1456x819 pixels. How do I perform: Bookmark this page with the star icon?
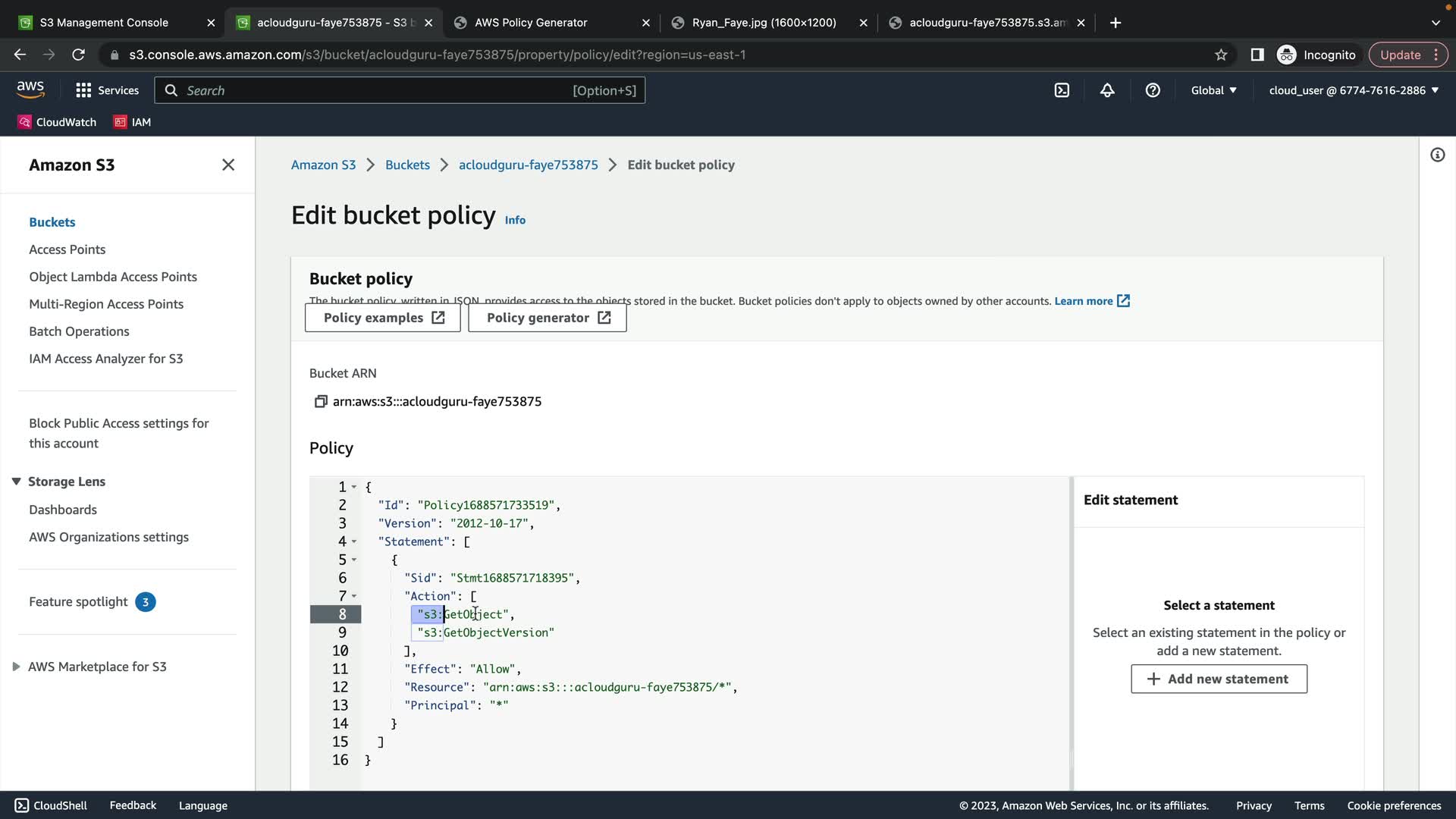[1221, 55]
